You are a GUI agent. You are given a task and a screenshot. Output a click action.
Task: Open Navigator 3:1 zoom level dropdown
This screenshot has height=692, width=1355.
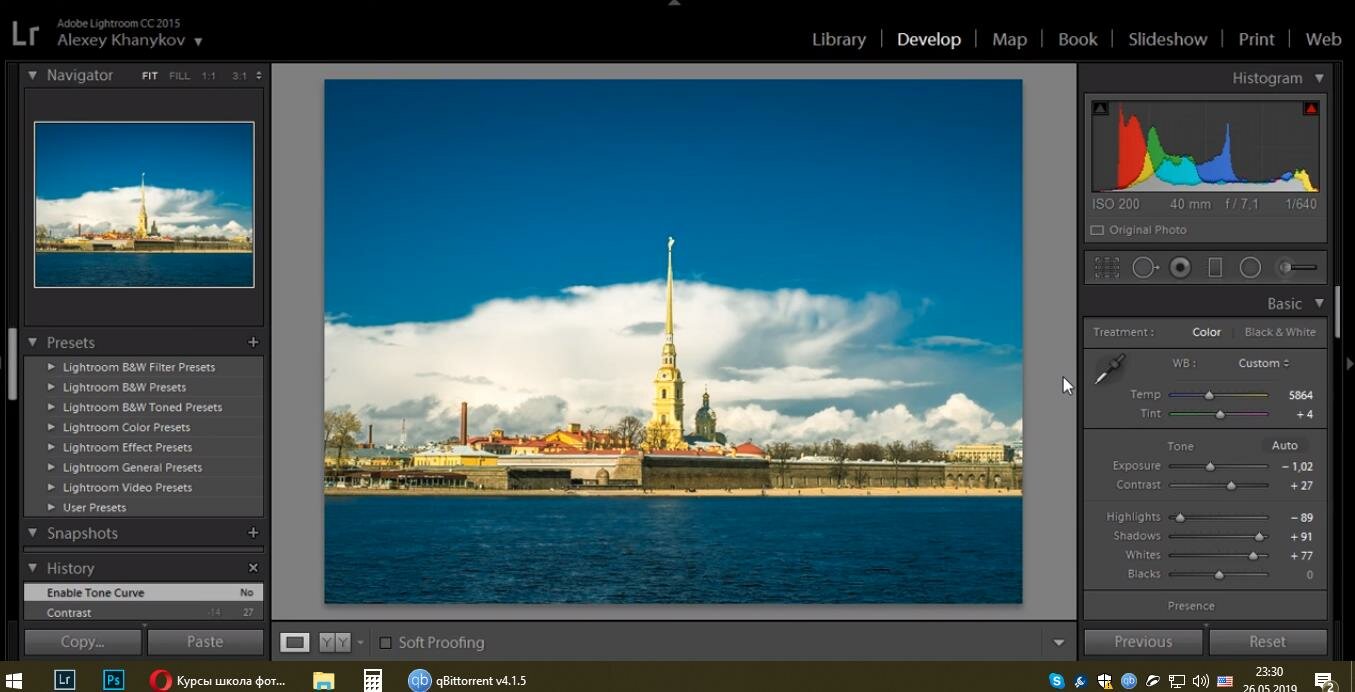[247, 76]
